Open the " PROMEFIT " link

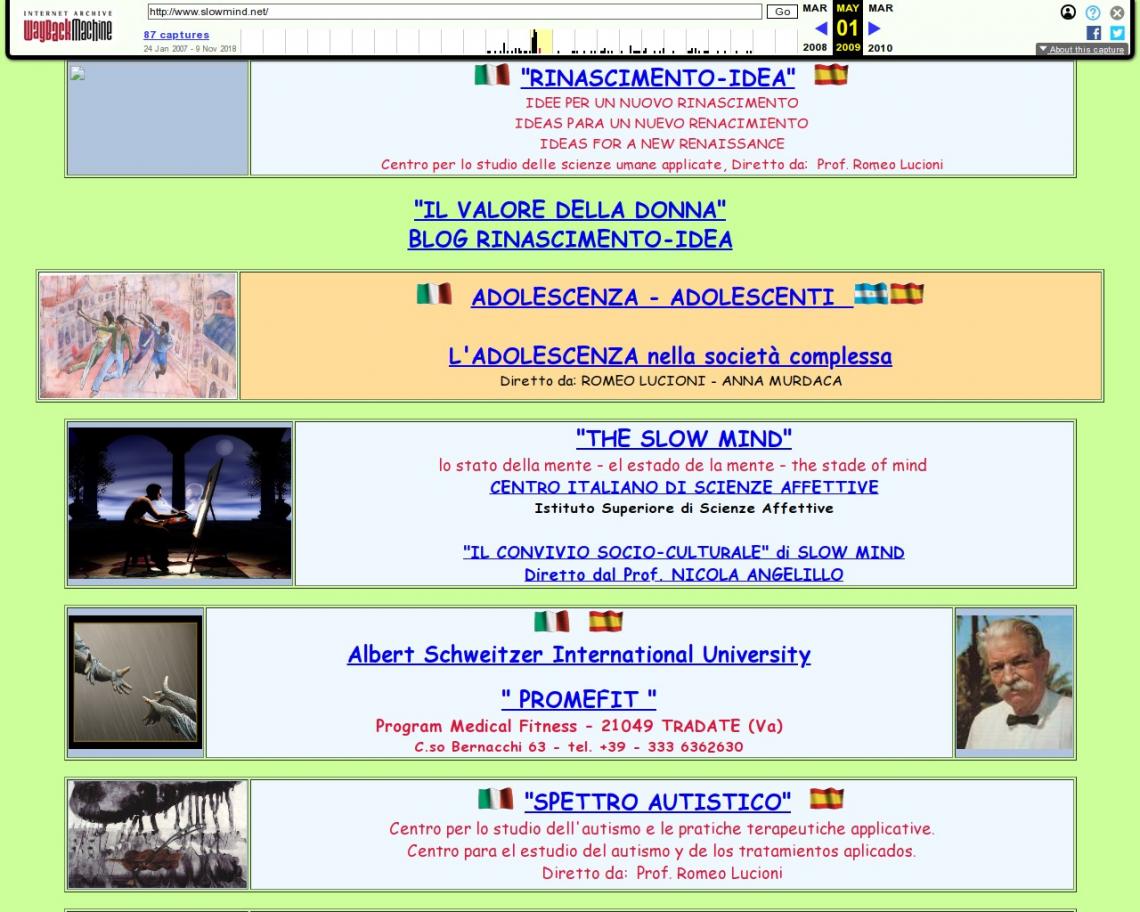[579, 700]
